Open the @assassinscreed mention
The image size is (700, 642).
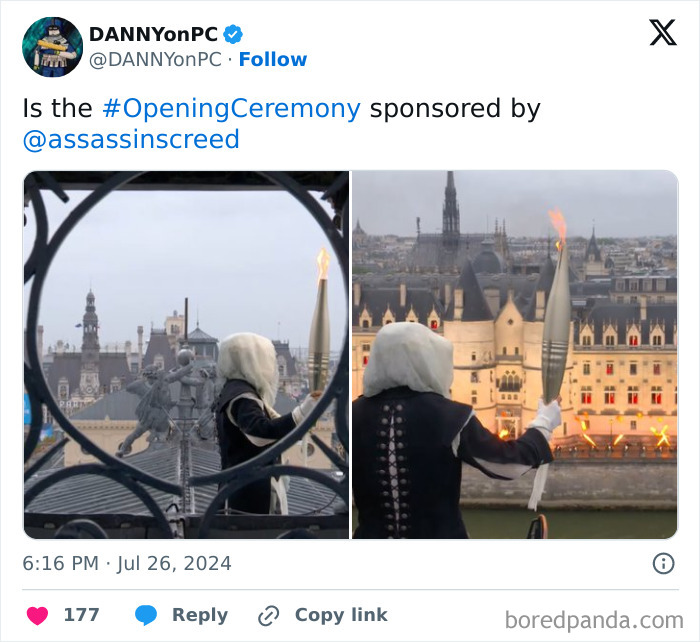131,139
